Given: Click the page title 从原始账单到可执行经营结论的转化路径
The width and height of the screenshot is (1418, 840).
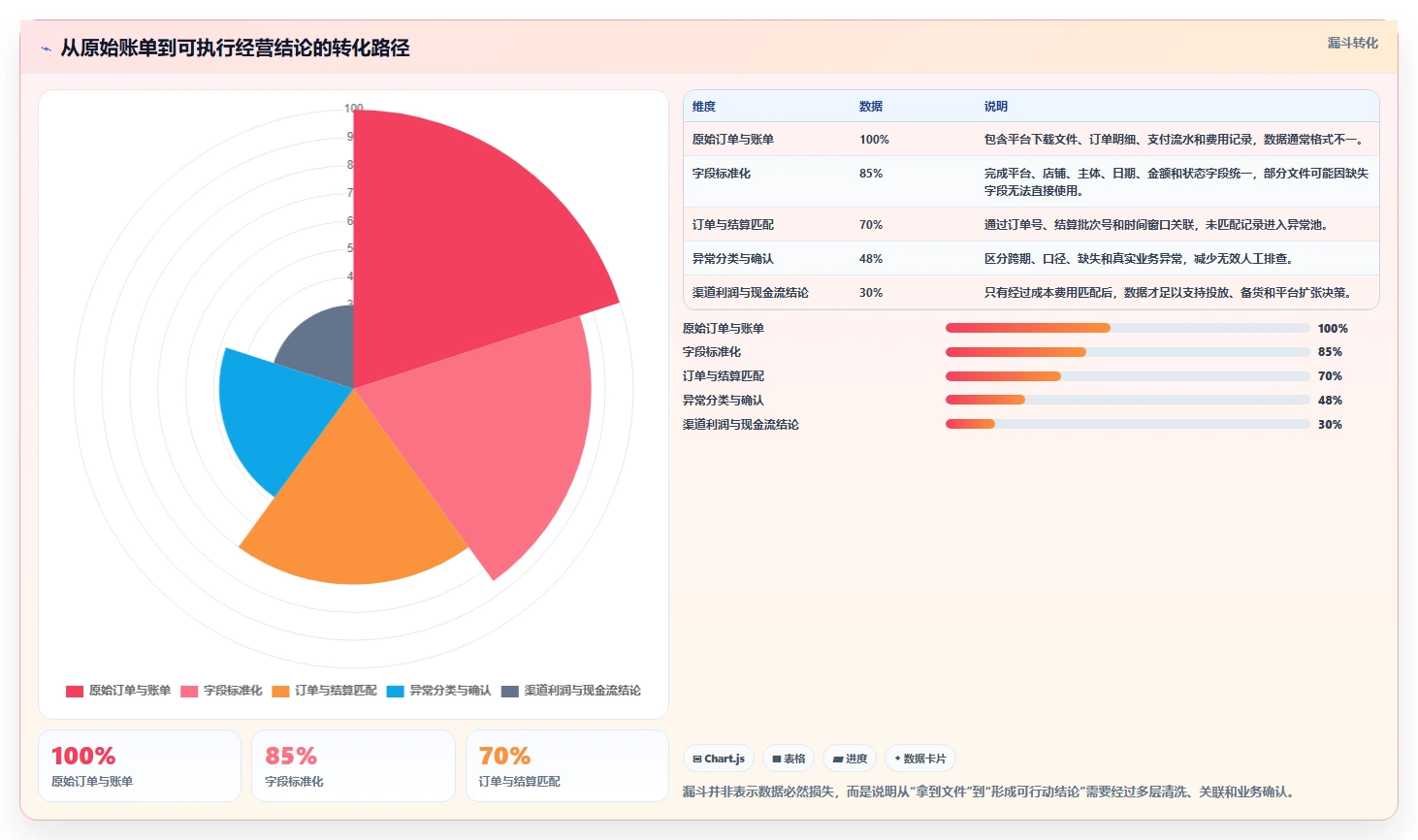Looking at the screenshot, I should 235,48.
